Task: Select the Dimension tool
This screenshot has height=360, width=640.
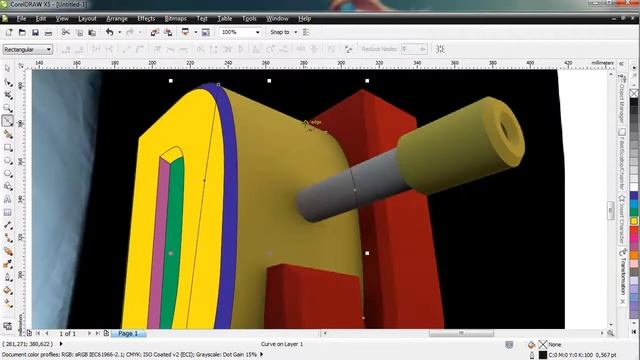Action: (7, 225)
